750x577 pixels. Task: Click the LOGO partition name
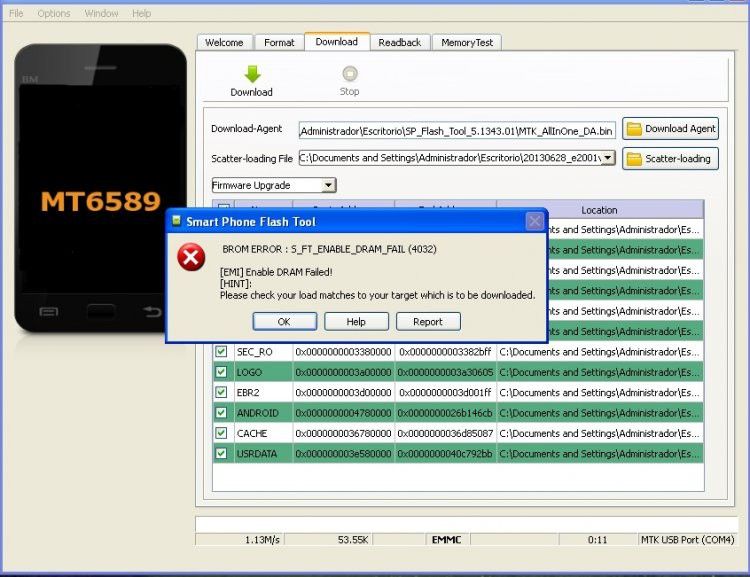point(249,372)
